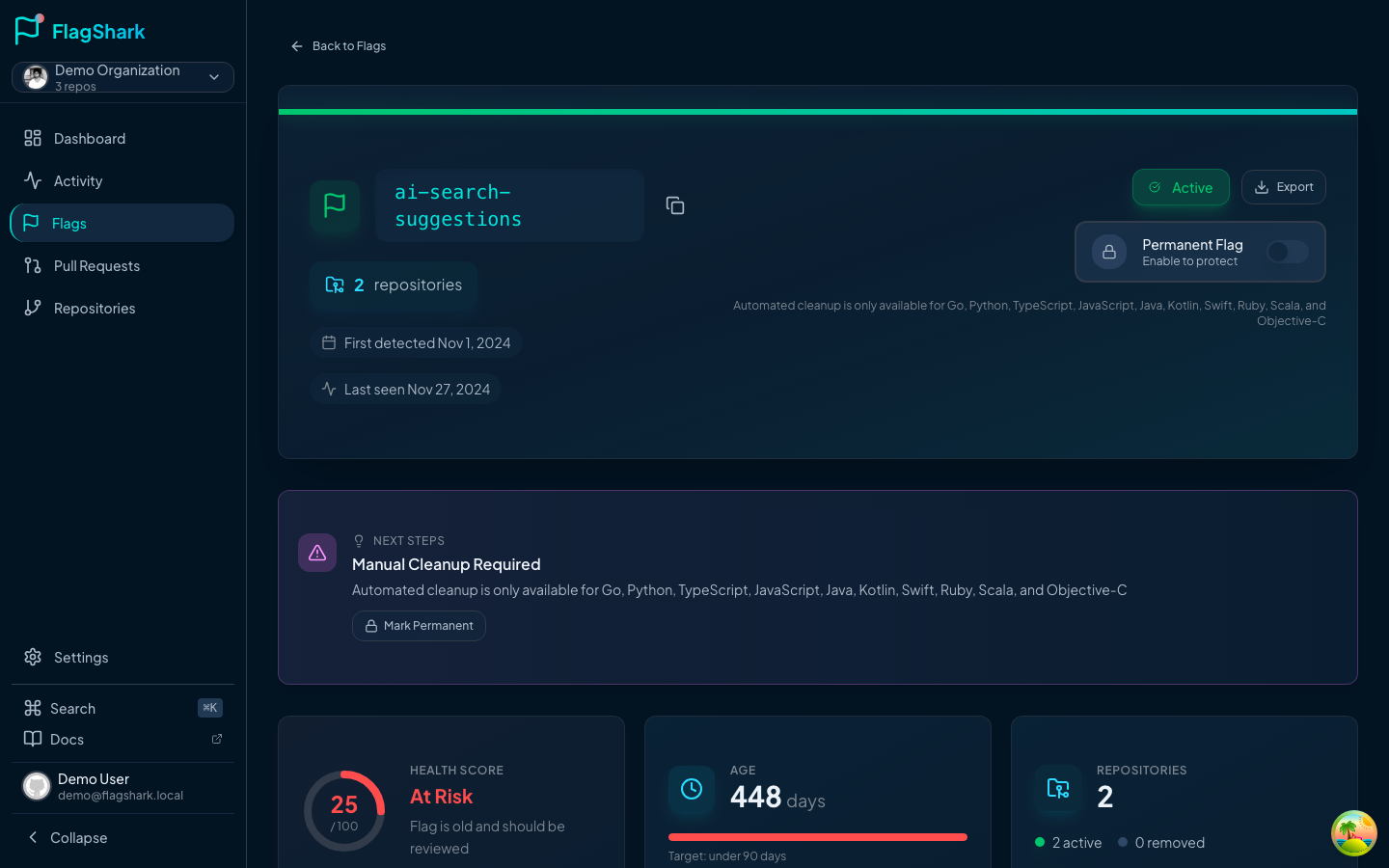Collapse the sidebar navigation
The height and width of the screenshot is (868, 1389).
pos(68,837)
